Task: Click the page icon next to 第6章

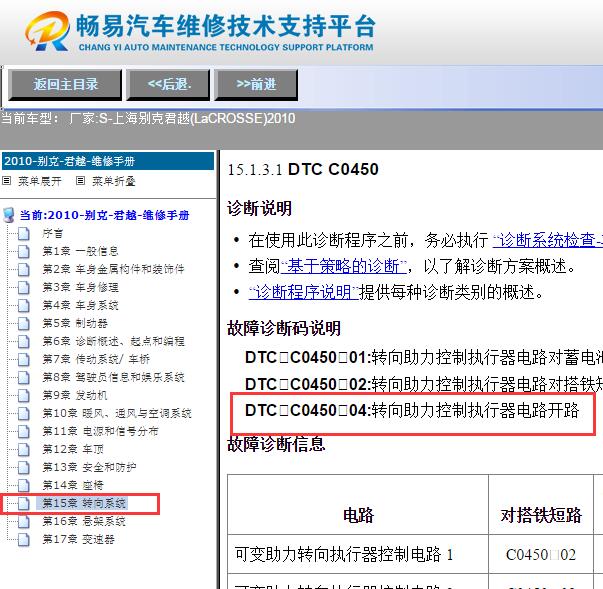Action: [24, 341]
